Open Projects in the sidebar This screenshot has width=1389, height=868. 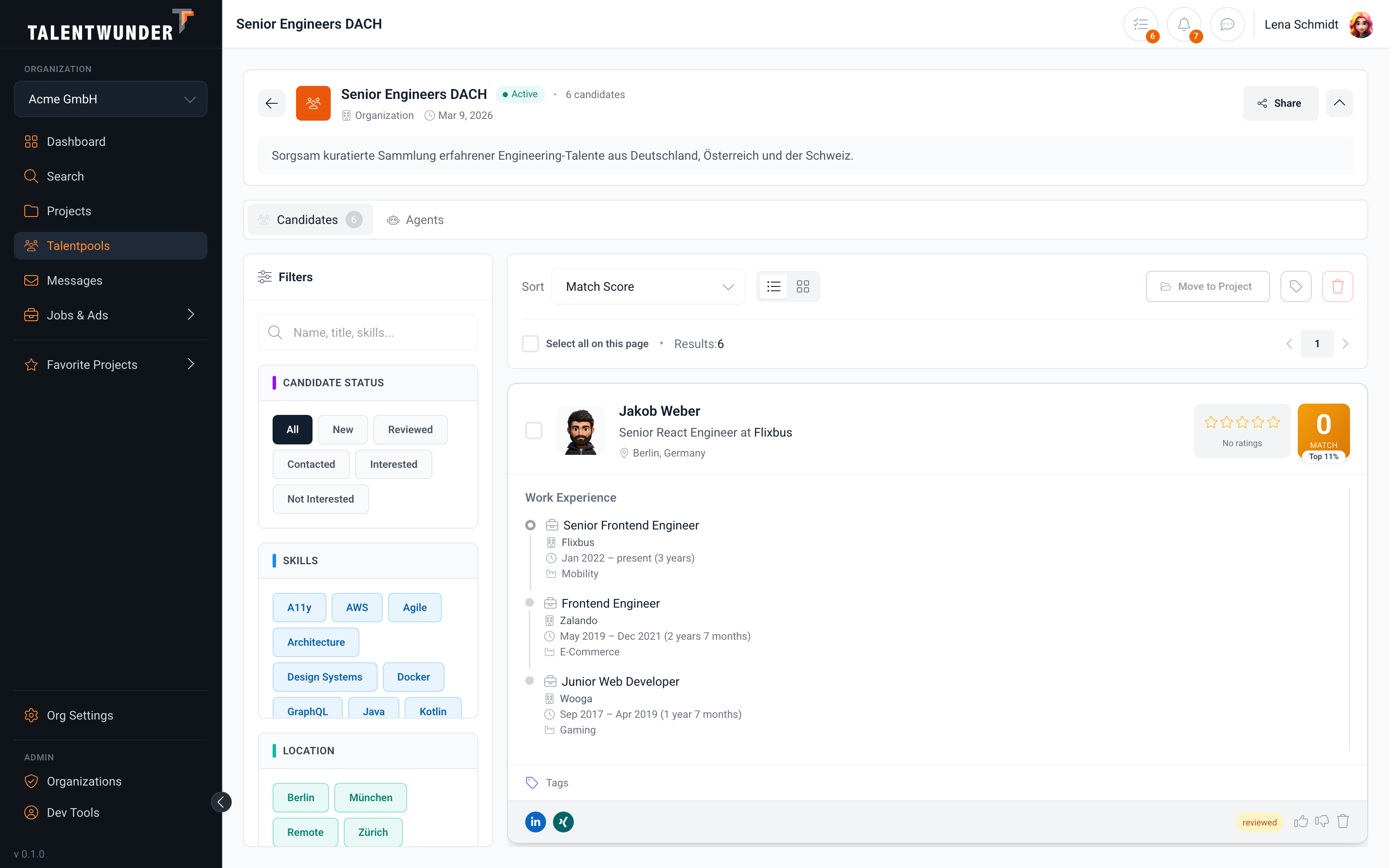coord(111,211)
